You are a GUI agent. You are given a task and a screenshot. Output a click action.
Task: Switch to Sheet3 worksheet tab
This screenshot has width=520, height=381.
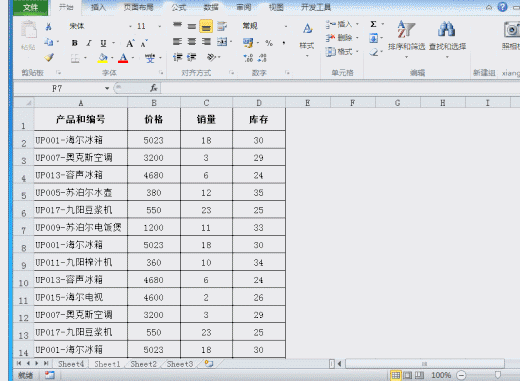[x=180, y=364]
